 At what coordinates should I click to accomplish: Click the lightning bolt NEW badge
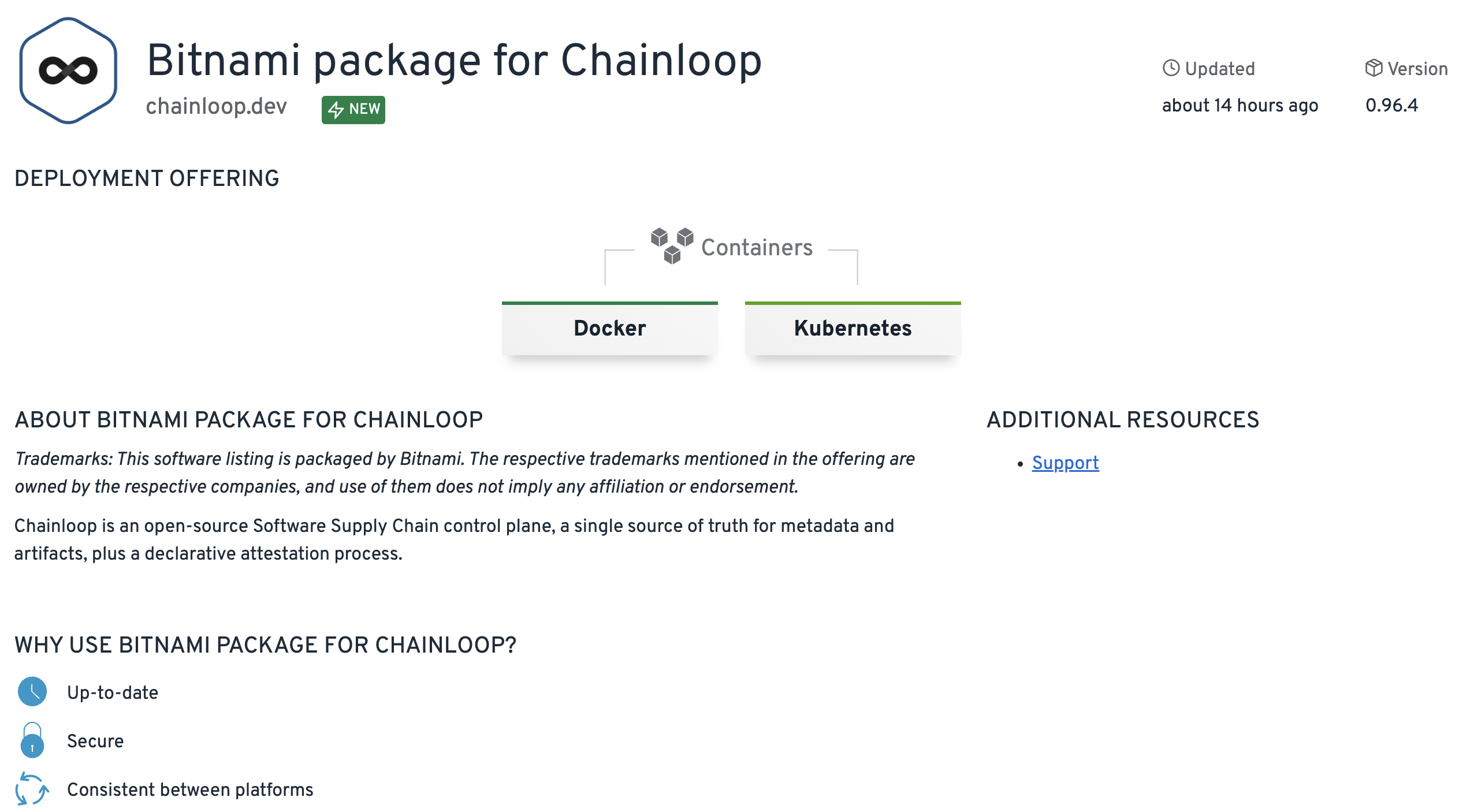click(353, 109)
